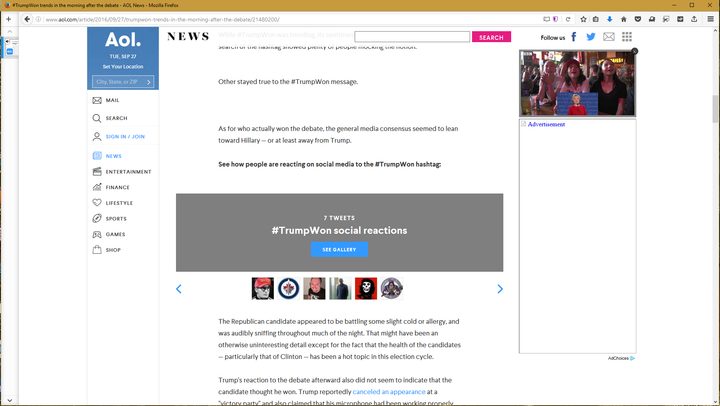Open the bookmarks list clipboard icon
Image resolution: width=720 pixels, height=406 pixels.
click(596, 19)
